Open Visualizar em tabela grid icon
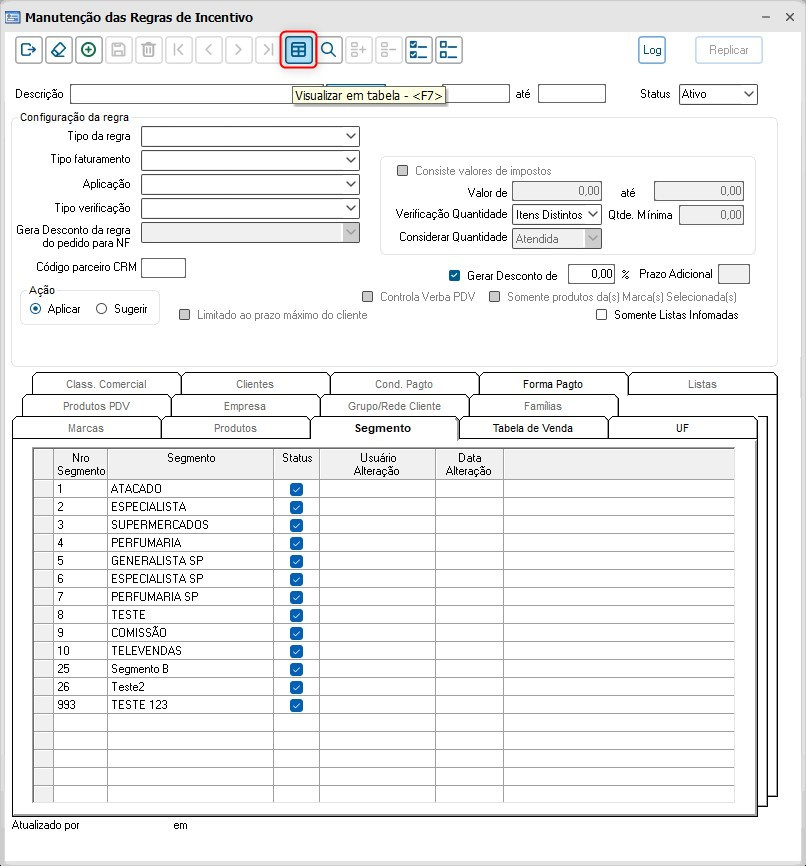 (x=298, y=50)
